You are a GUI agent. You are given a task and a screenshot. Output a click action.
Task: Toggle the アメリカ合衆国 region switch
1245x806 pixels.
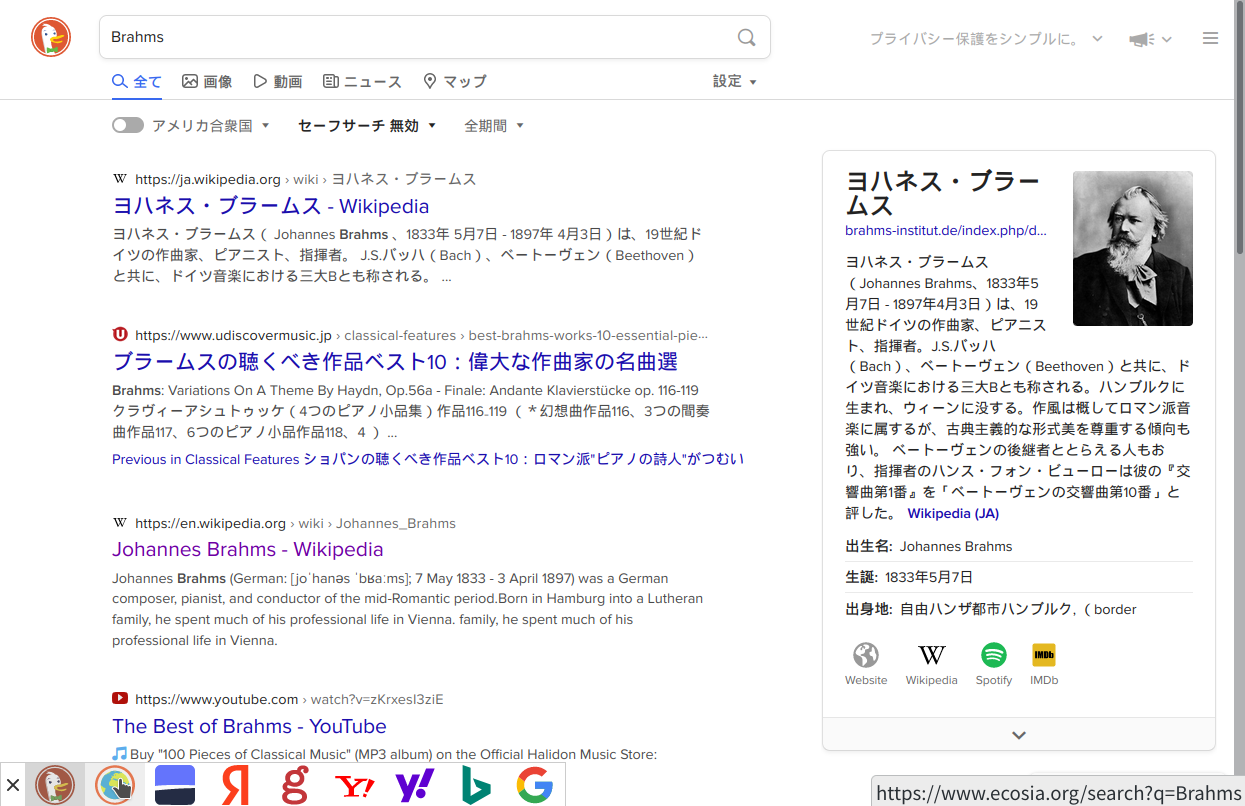128,125
